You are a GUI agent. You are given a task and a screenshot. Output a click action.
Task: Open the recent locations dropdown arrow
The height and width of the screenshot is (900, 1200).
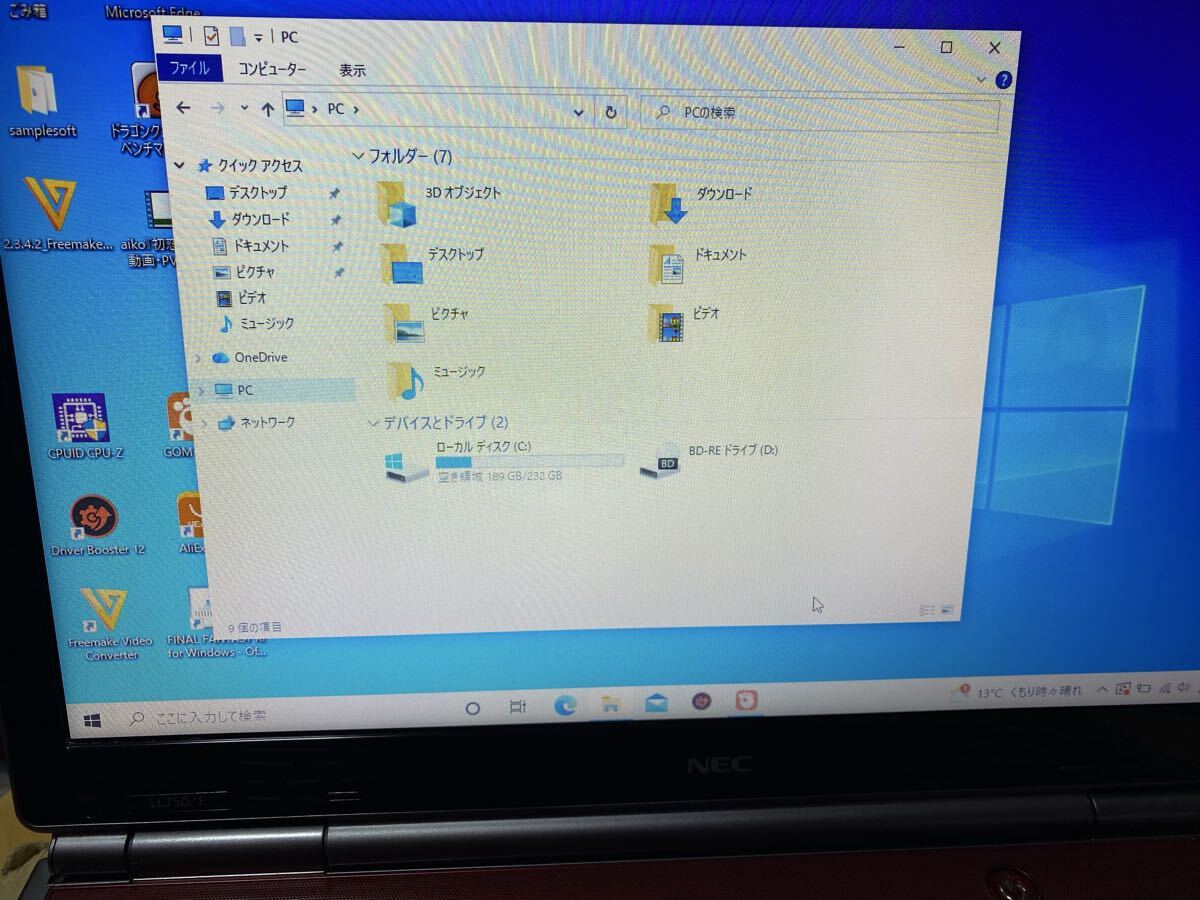[244, 108]
